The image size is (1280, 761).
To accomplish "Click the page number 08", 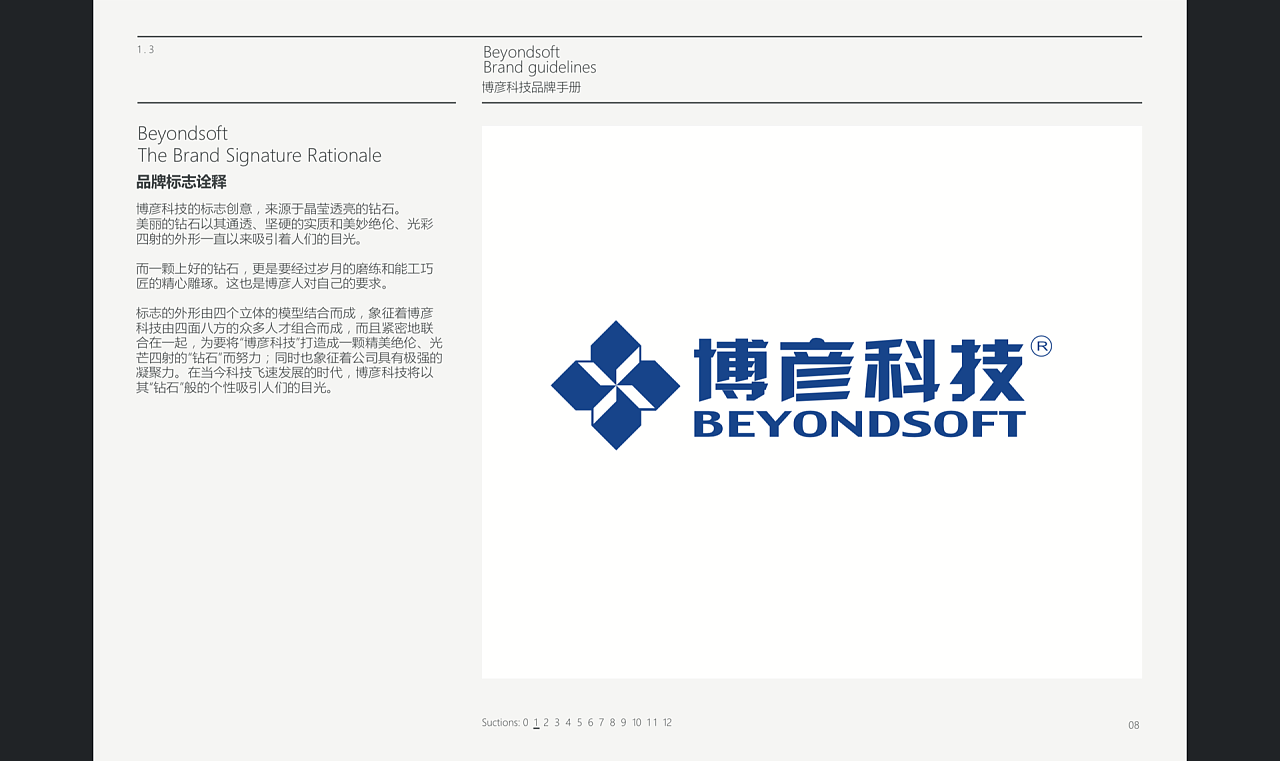I will click(x=1134, y=725).
